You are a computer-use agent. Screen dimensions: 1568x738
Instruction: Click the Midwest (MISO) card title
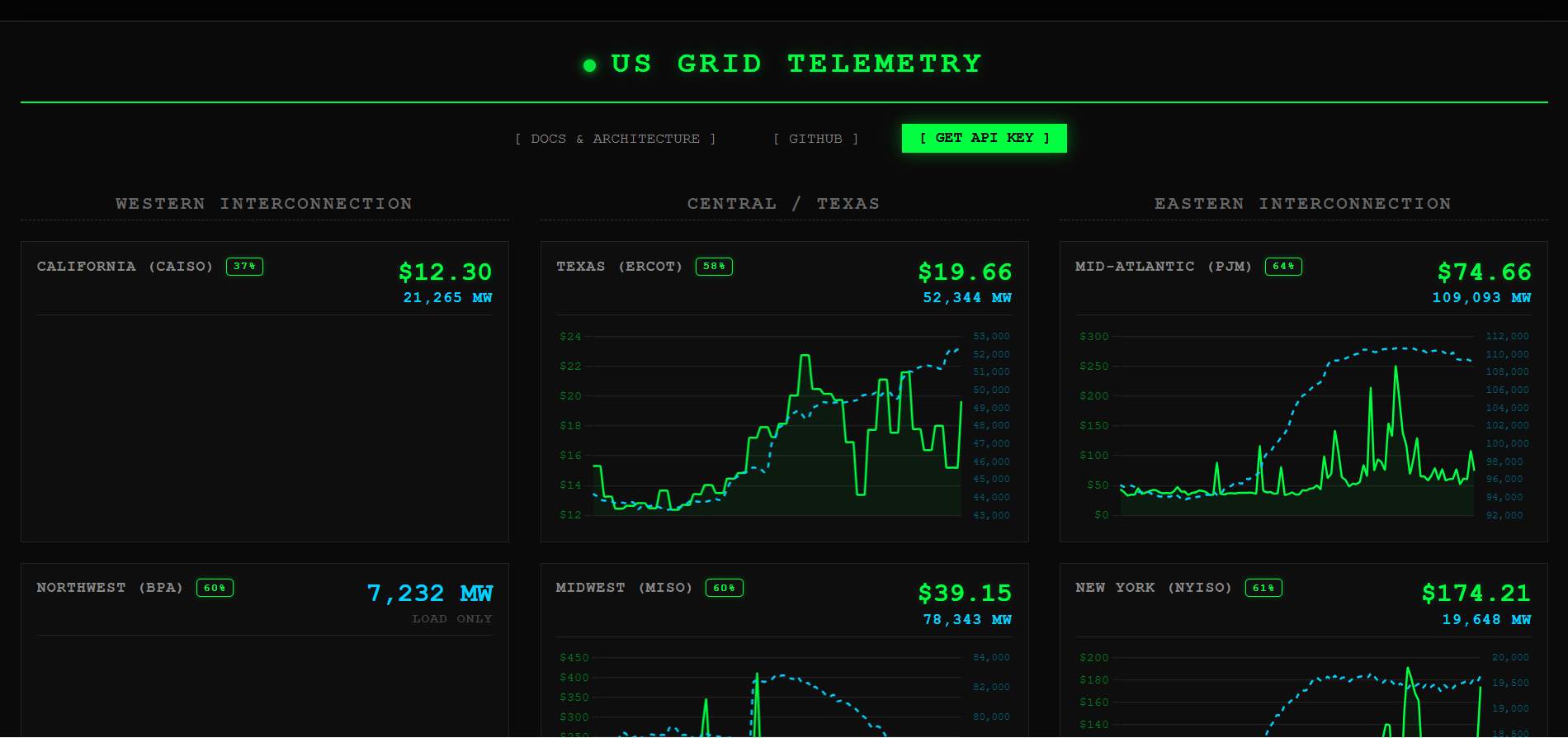click(624, 587)
